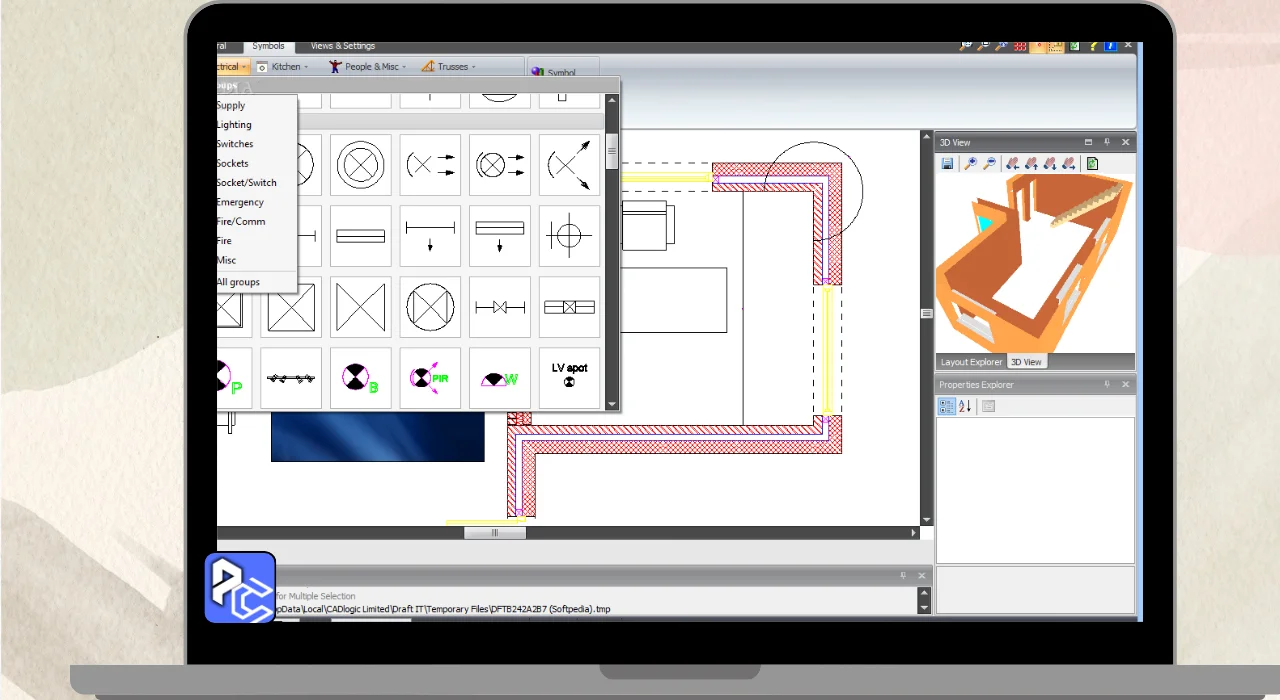
Task: Select the LV spot light symbol
Action: coord(569,377)
